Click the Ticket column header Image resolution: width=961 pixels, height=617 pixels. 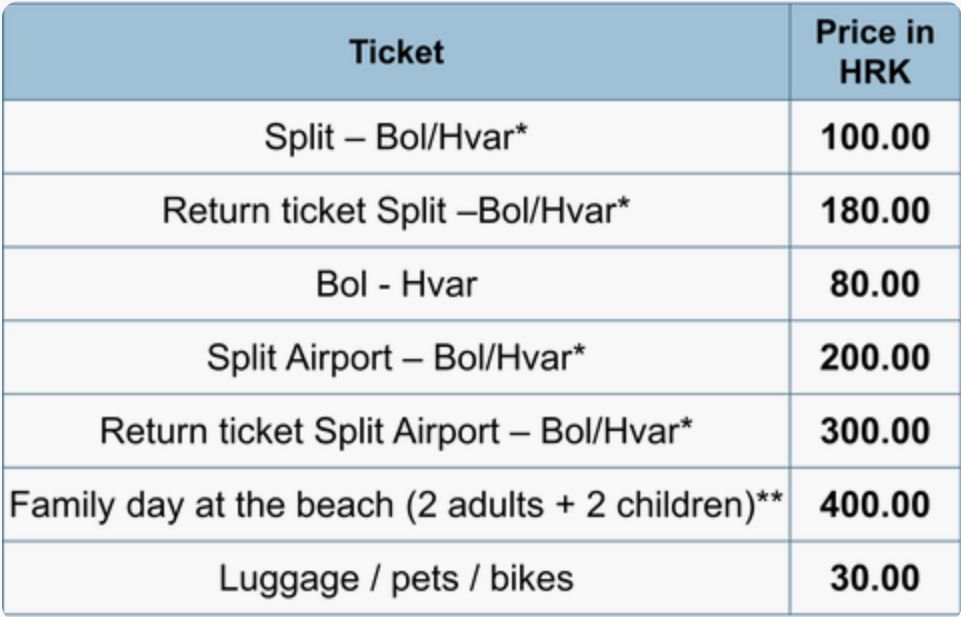(396, 51)
